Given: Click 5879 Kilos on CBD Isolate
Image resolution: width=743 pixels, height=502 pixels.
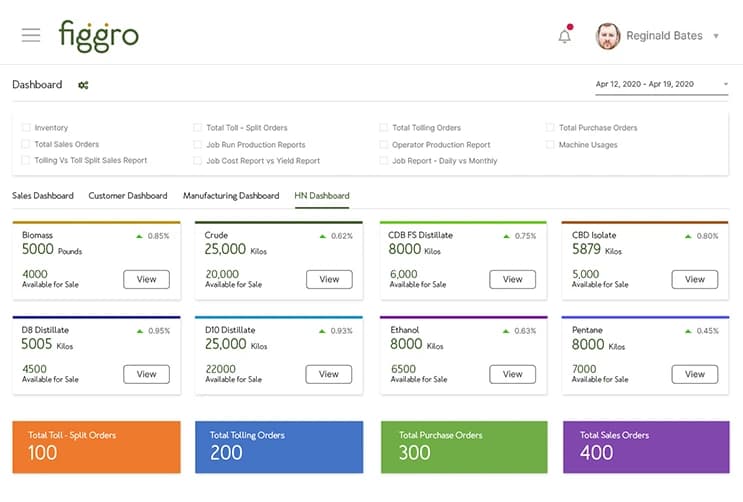Looking at the screenshot, I should tap(597, 249).
